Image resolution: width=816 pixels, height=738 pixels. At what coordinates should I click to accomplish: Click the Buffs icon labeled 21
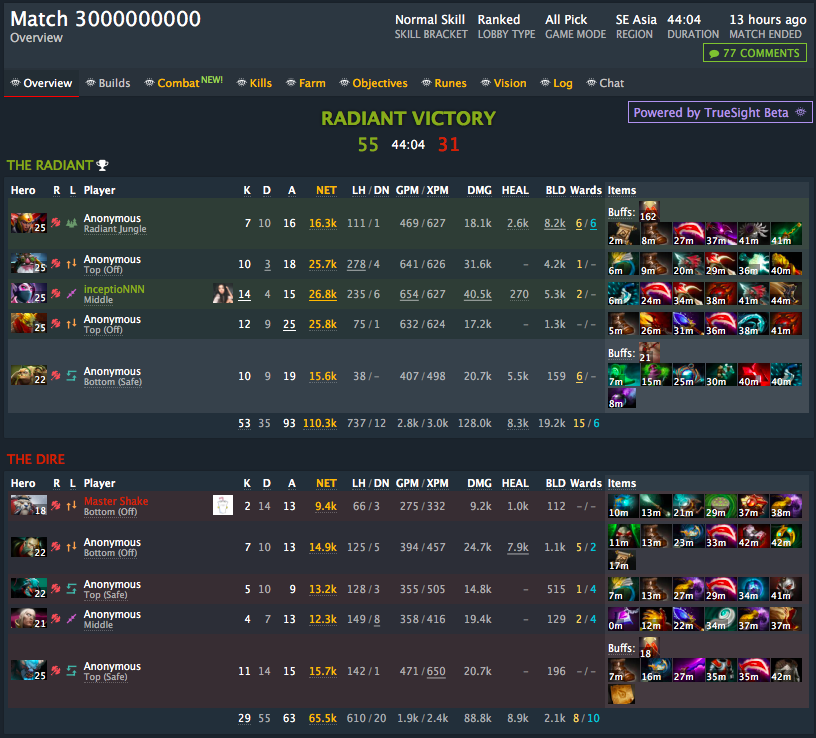pyautogui.click(x=649, y=352)
